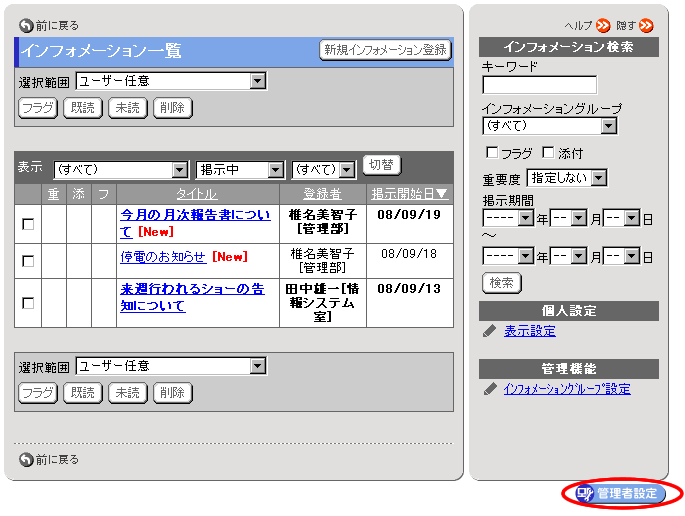
Task: Open end-date day dropdown in 掲示期間
Action: point(622,256)
